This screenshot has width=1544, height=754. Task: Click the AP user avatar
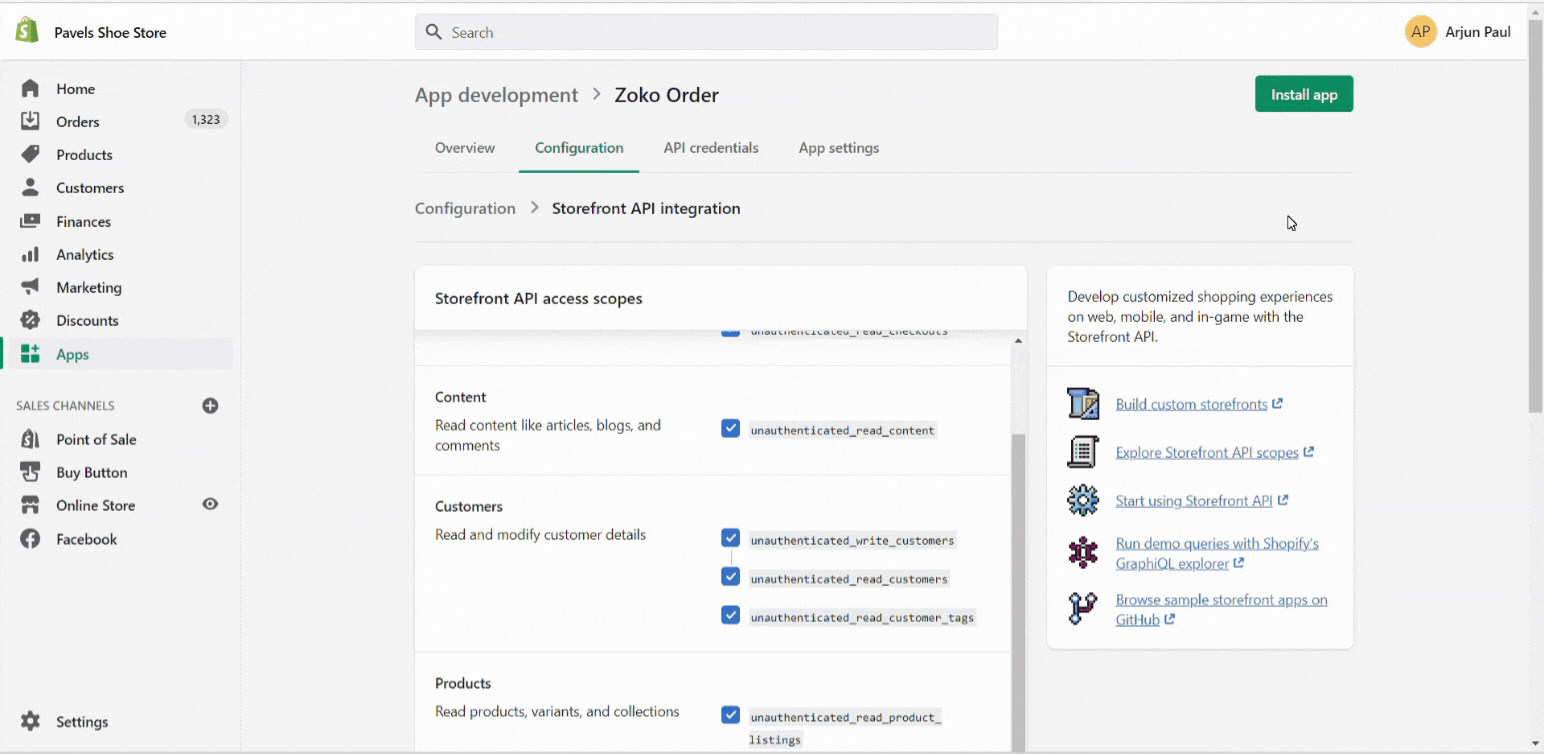pos(1421,31)
